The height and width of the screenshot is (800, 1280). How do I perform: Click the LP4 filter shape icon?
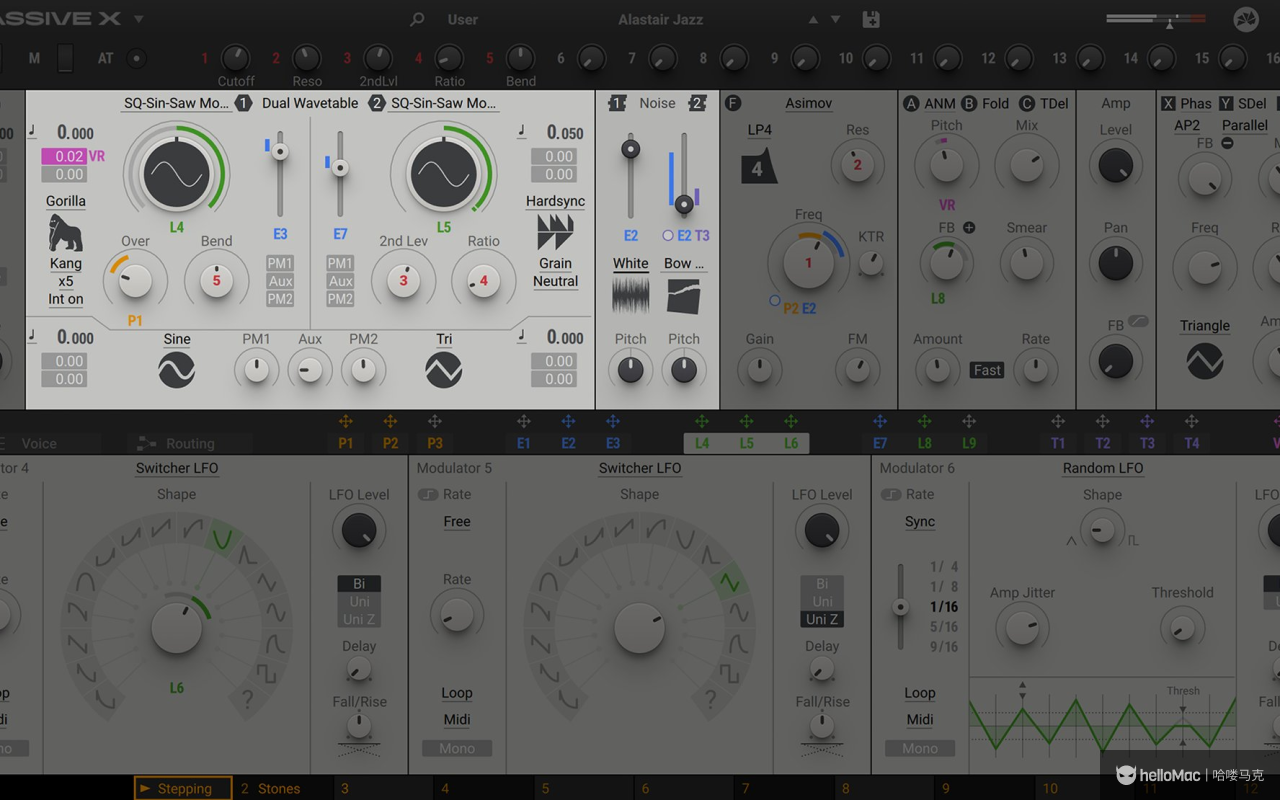click(x=759, y=167)
